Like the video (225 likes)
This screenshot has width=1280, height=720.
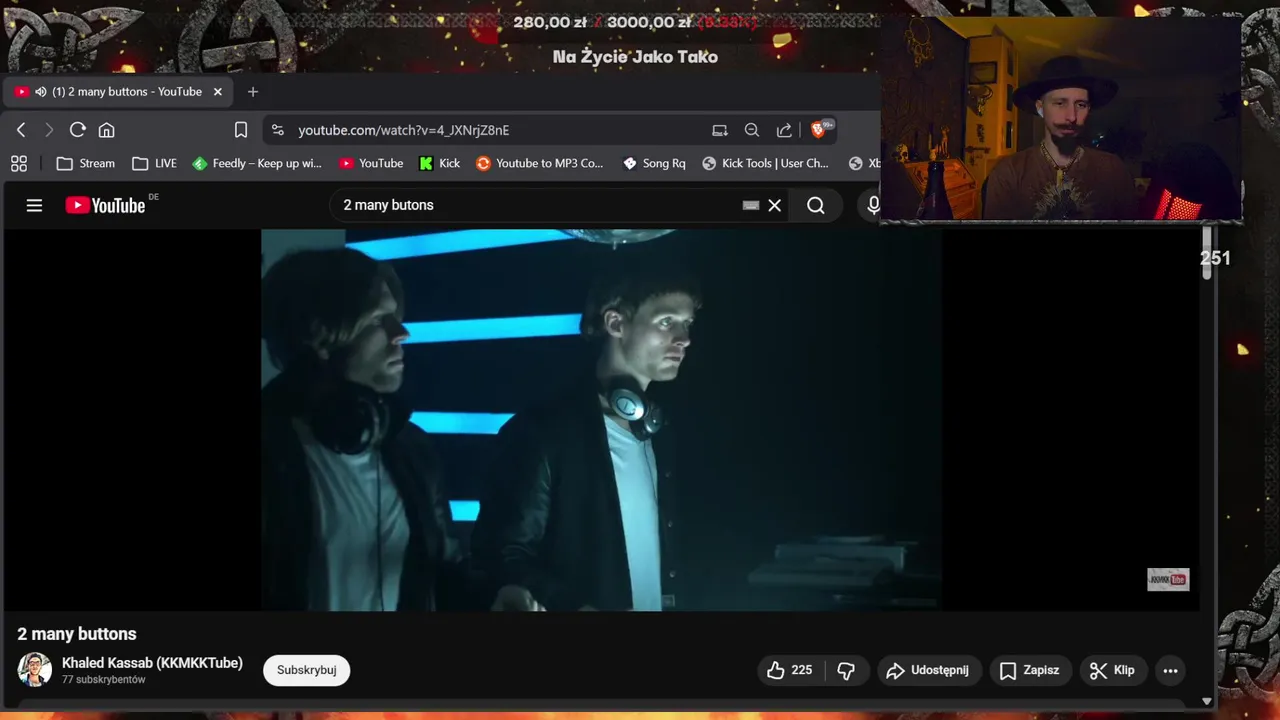[790, 670]
